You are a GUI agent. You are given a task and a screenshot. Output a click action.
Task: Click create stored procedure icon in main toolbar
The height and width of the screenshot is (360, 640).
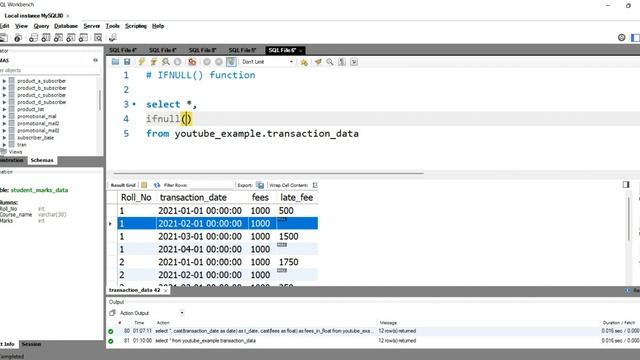[71, 38]
